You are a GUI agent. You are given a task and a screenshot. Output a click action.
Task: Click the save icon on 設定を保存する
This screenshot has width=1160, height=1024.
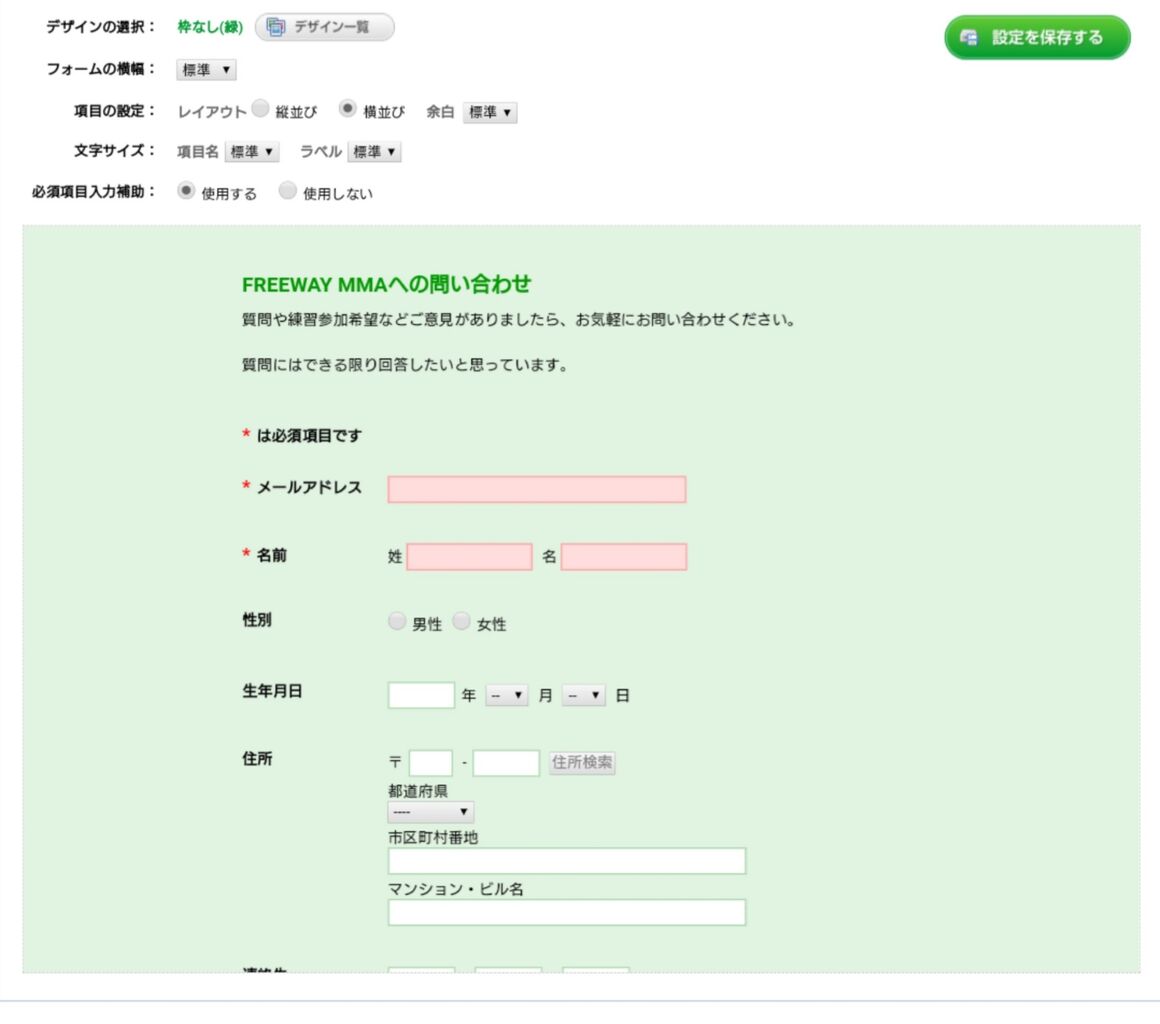(968, 37)
